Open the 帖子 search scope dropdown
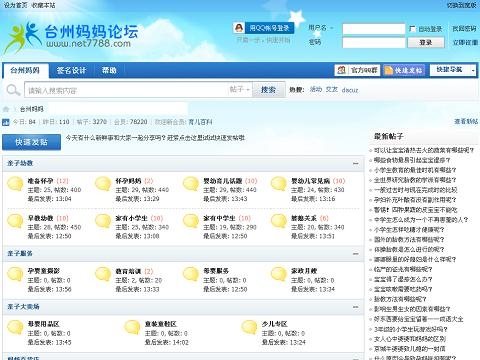The height and width of the screenshot is (360, 480). click(240, 89)
